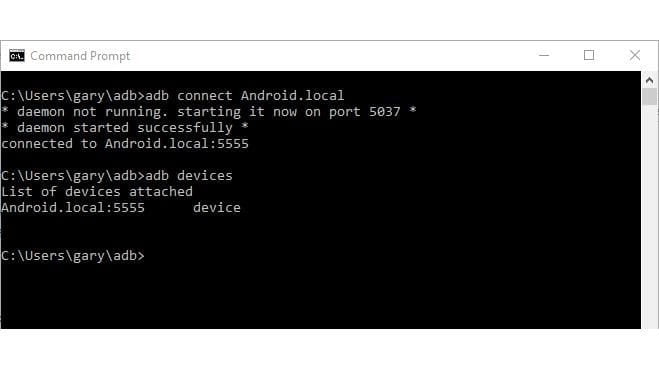Viewport: 659px width, 369px height.
Task: Click the blank title bar area
Action: 326,55
